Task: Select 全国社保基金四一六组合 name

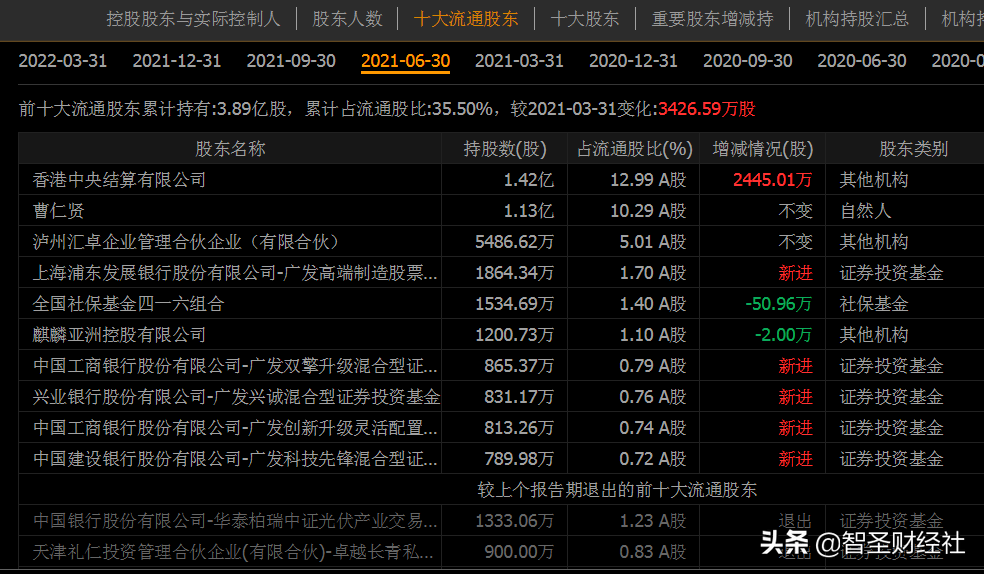Action: point(129,304)
